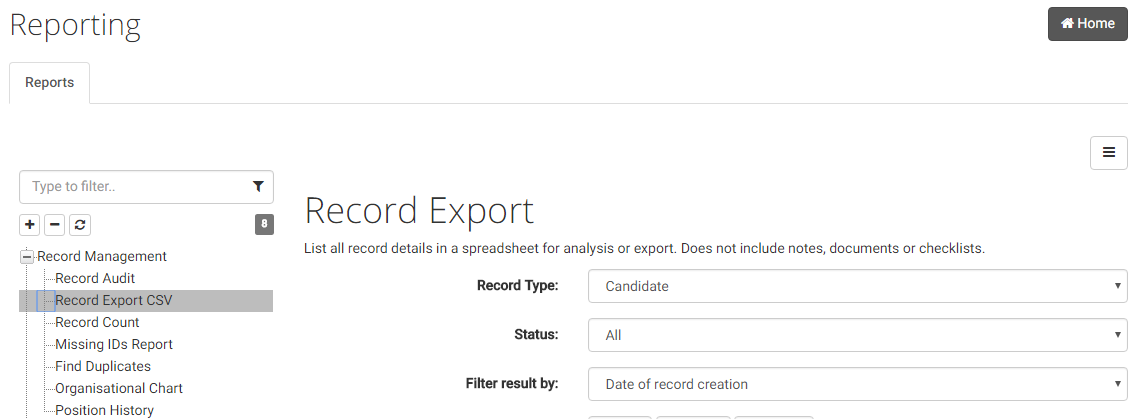Open the Missing IDs Report
The height and width of the screenshot is (419, 1136).
click(114, 344)
